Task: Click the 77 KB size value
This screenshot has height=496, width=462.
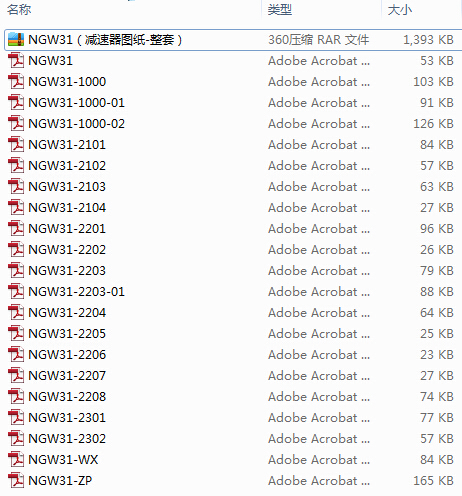Action: [x=437, y=417]
